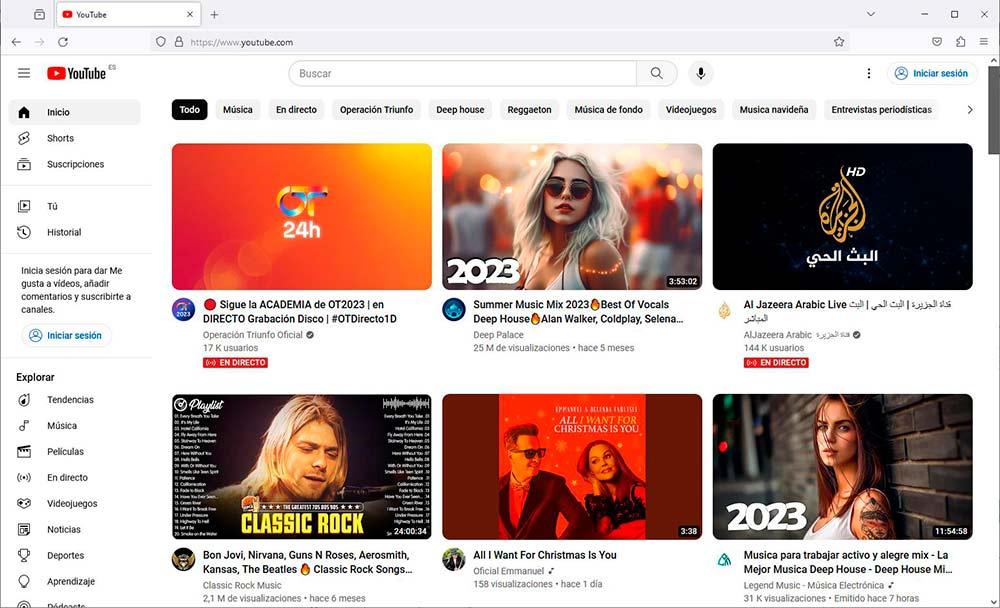Open the Historial page

click(63, 232)
